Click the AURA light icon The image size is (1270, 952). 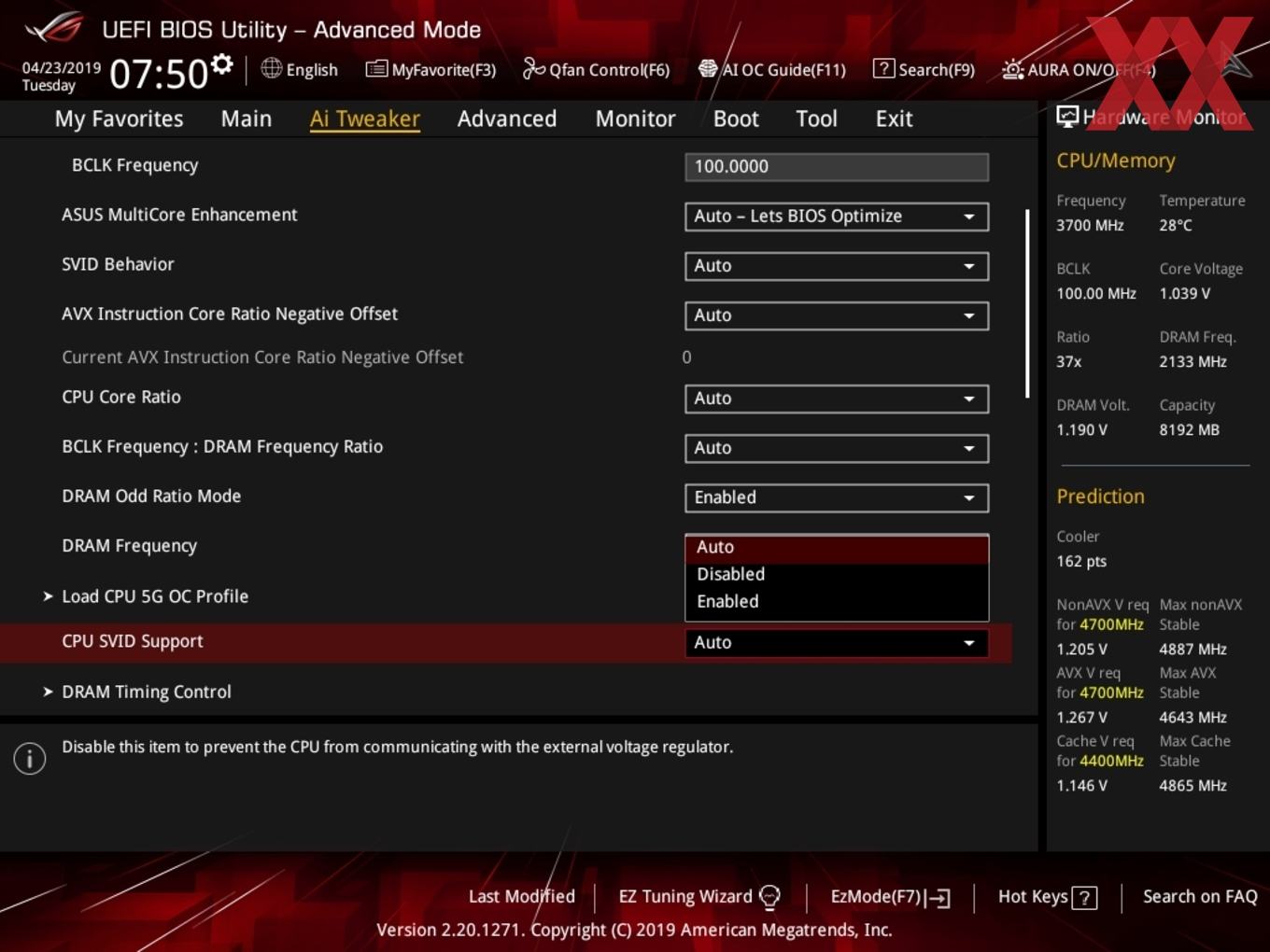click(x=1012, y=69)
